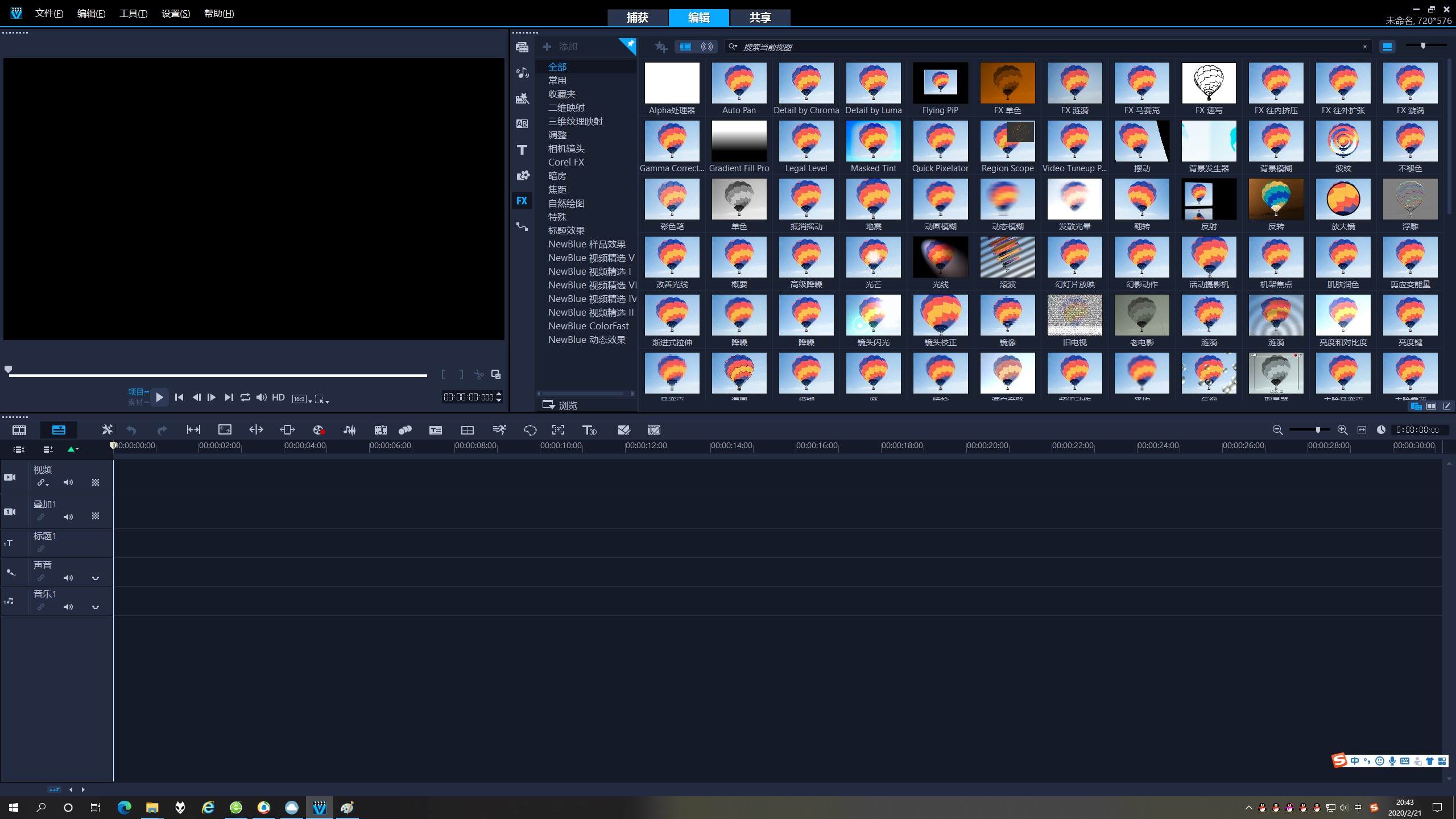Expand the 音乐1 track options chevron
Screen dimensions: 1456x819
96,607
